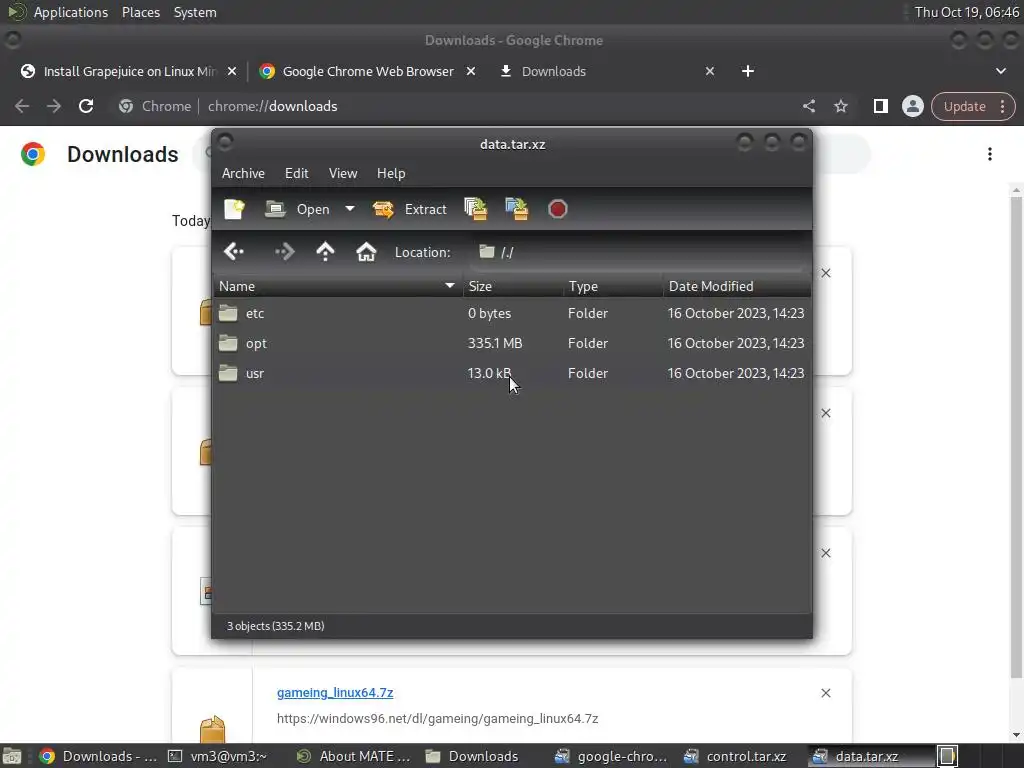Image resolution: width=1024 pixels, height=768 pixels.
Task: Sort by Date Modified column header
Action: pos(737,286)
